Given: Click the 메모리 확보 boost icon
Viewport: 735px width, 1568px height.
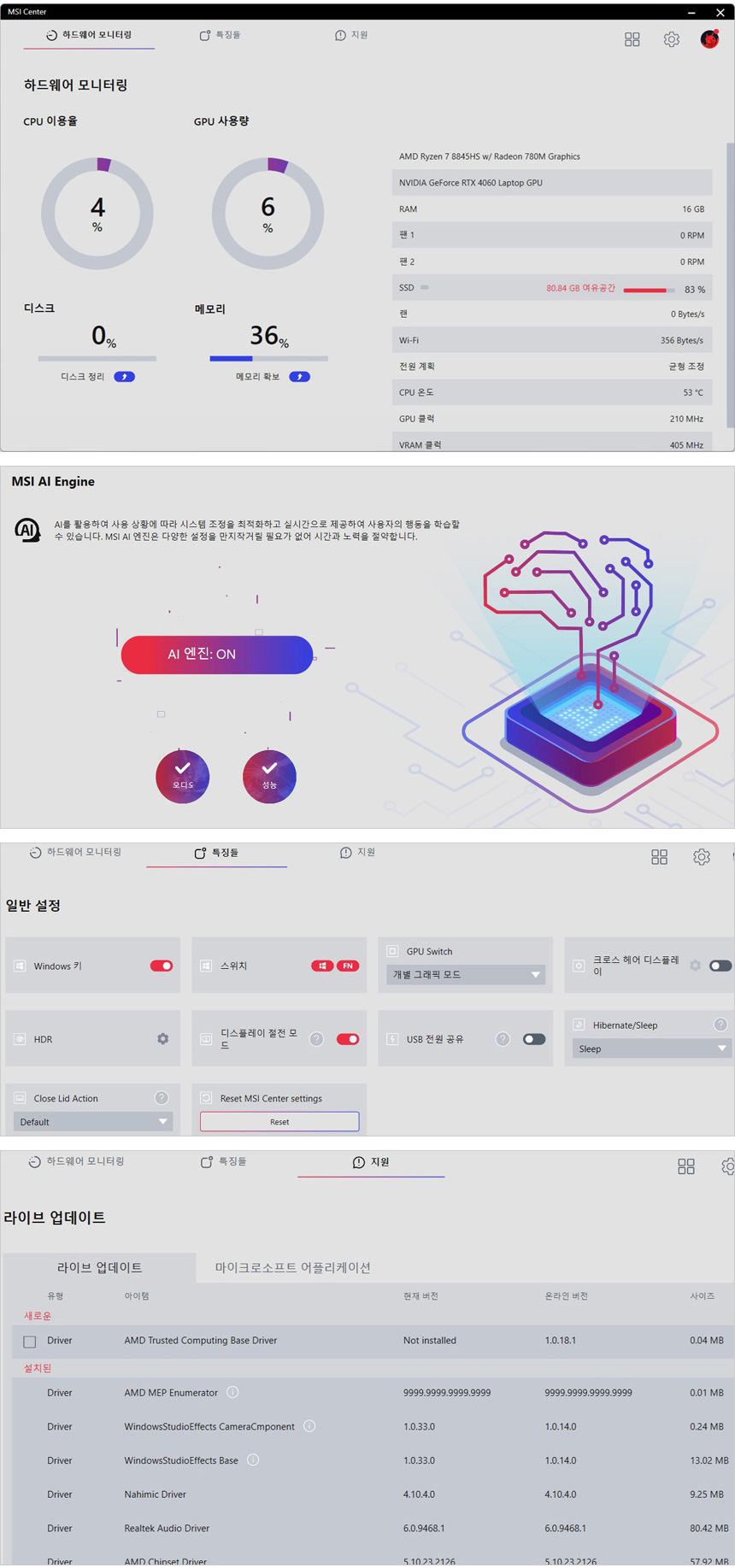Looking at the screenshot, I should (299, 377).
